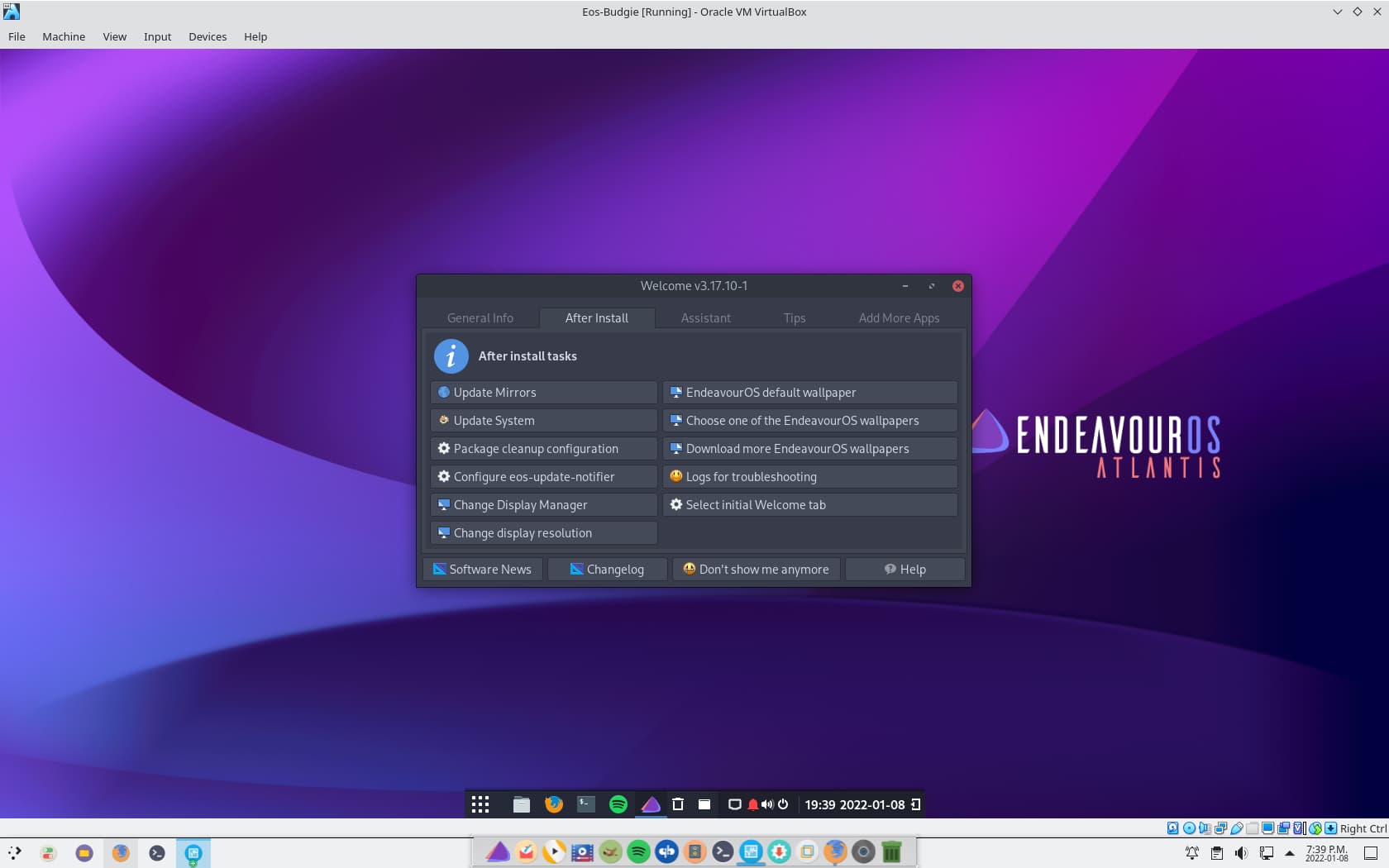Expand hidden system tray icons arrow
This screenshot has width=1389, height=868.
(1289, 853)
